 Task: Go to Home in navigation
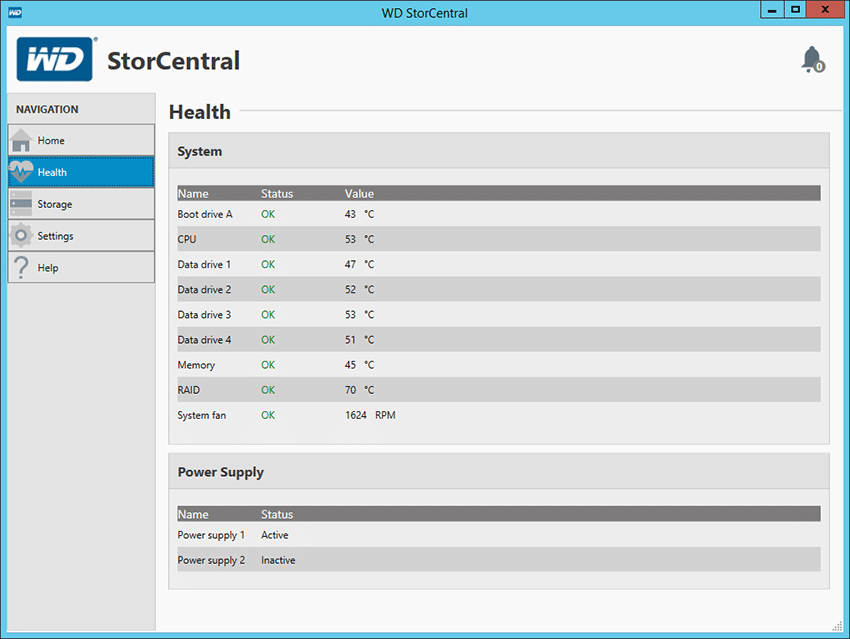(81, 140)
